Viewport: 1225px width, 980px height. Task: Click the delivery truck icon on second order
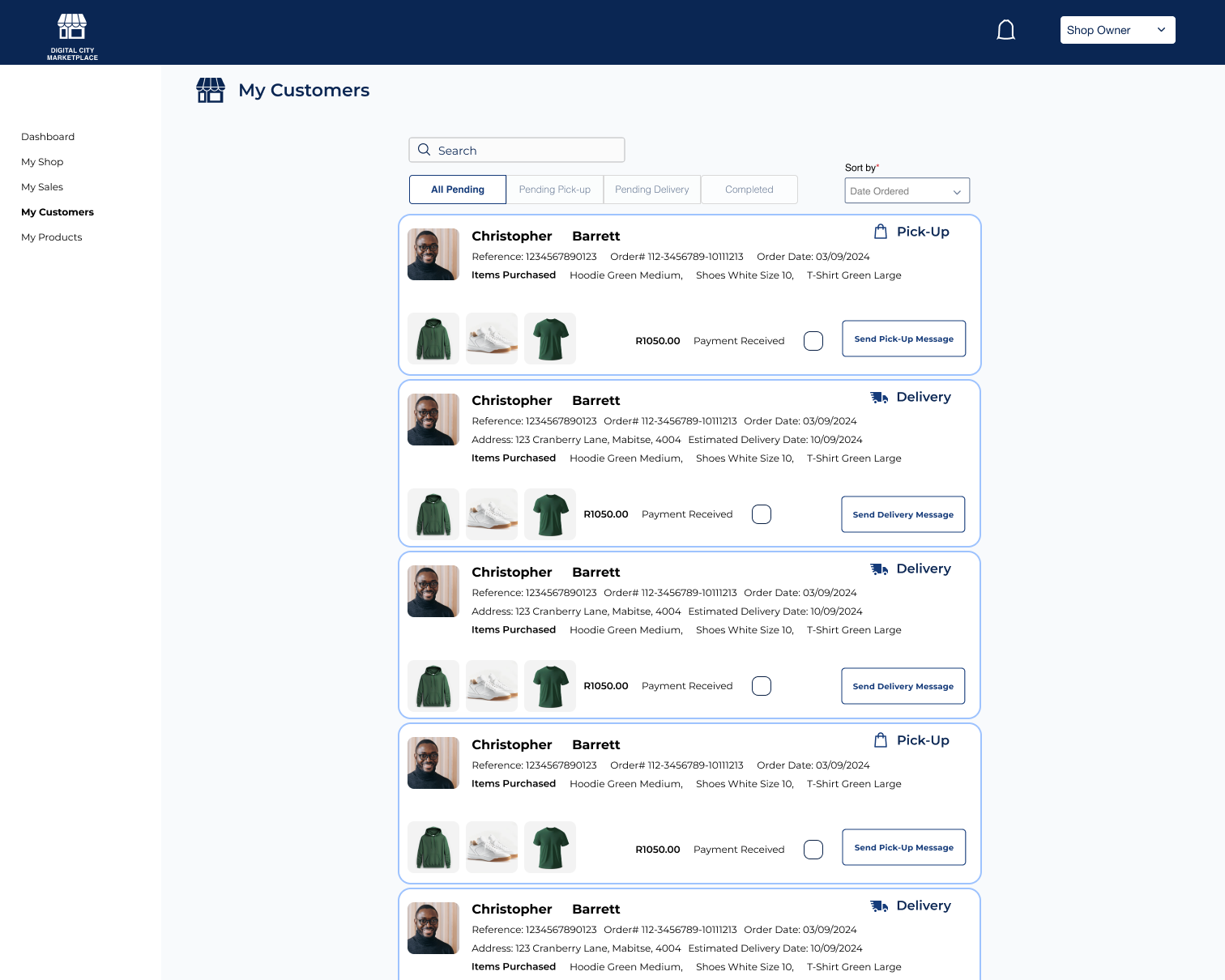coord(879,397)
